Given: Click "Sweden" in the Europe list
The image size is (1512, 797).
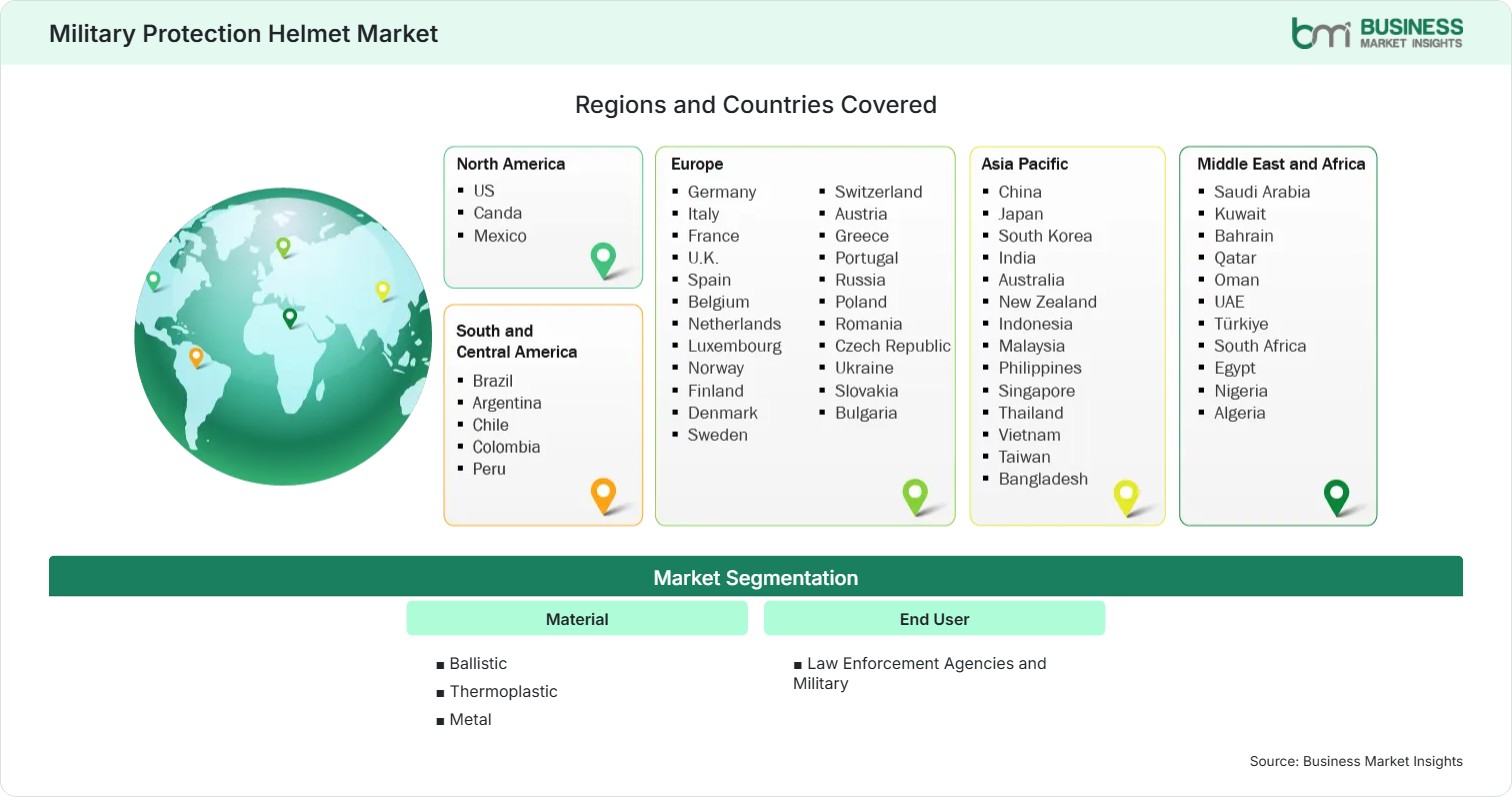Looking at the screenshot, I should [718, 434].
